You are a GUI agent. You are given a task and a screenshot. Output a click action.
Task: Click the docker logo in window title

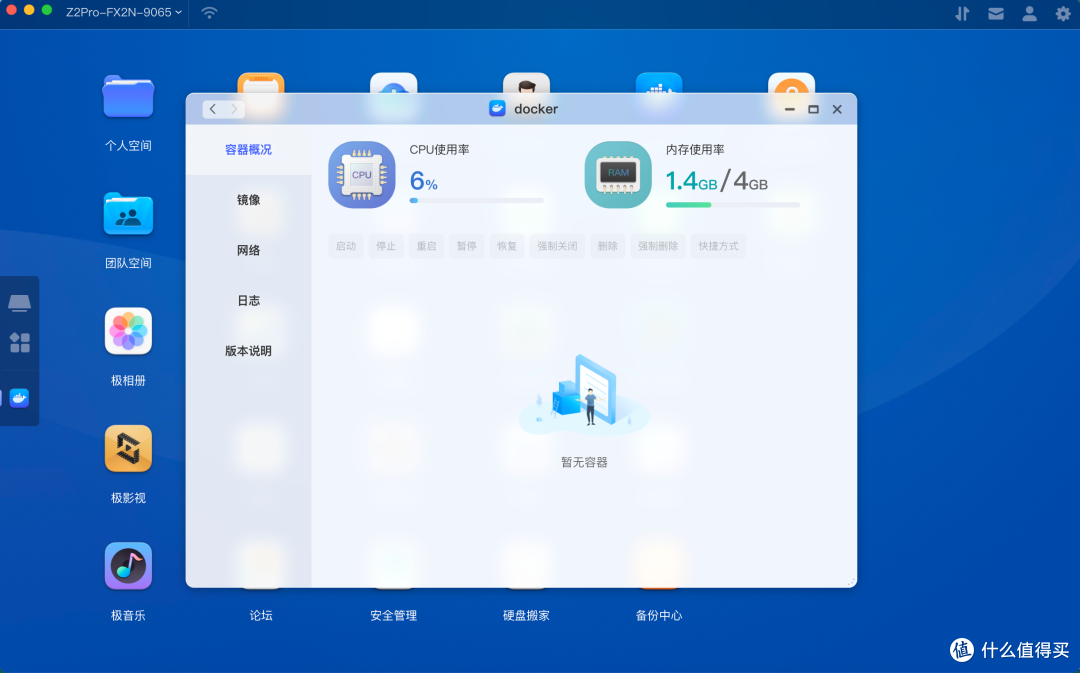click(x=497, y=108)
